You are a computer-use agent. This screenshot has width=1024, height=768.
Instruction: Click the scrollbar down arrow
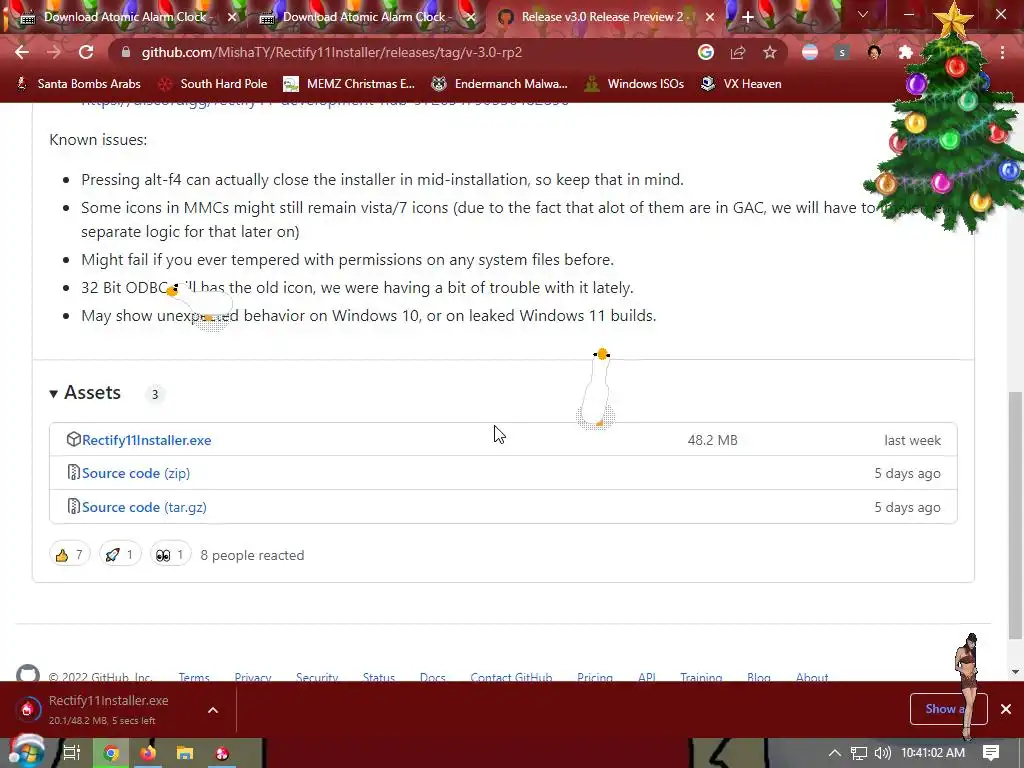tap(1015, 672)
